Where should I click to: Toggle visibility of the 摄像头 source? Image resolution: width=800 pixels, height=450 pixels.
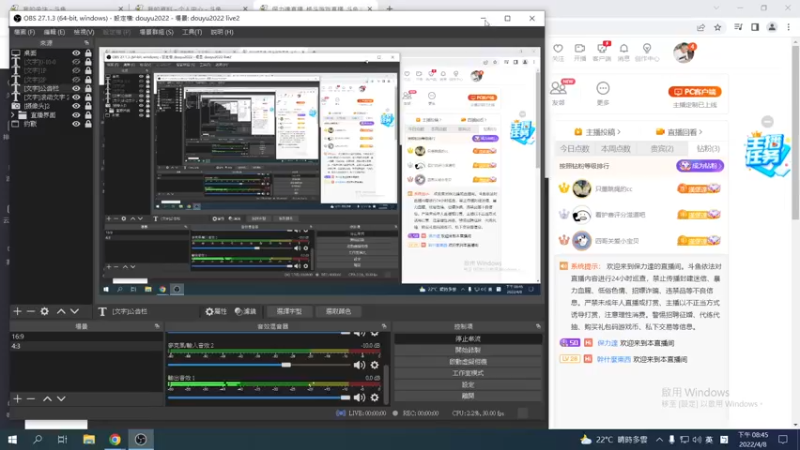[76, 106]
